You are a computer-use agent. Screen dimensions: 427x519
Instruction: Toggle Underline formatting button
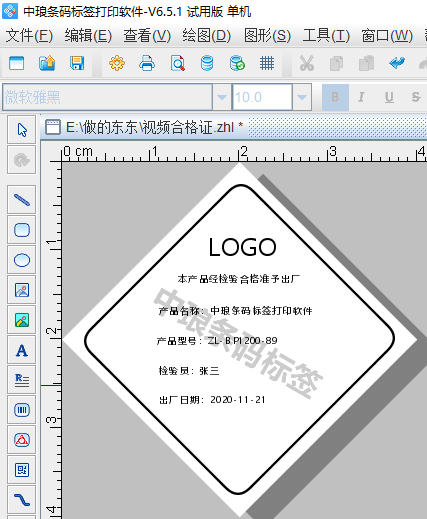389,97
